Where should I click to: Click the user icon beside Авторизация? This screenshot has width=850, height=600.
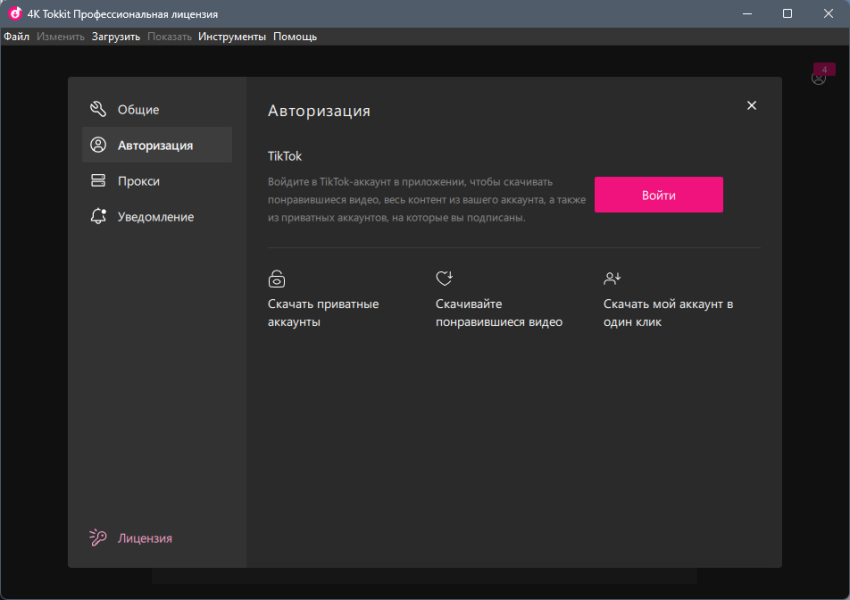(98, 145)
